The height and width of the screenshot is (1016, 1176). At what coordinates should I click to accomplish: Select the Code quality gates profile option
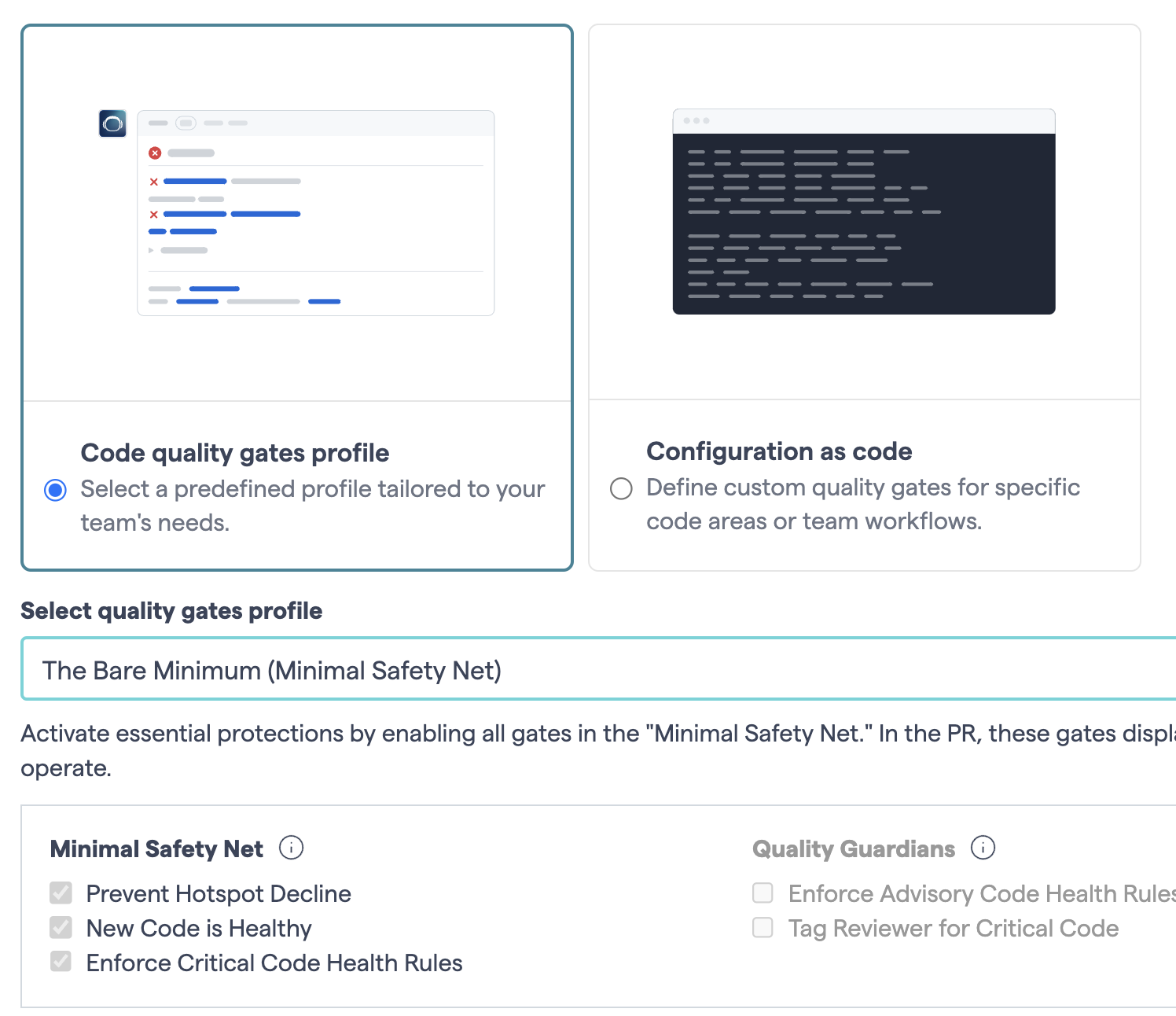coord(55,490)
